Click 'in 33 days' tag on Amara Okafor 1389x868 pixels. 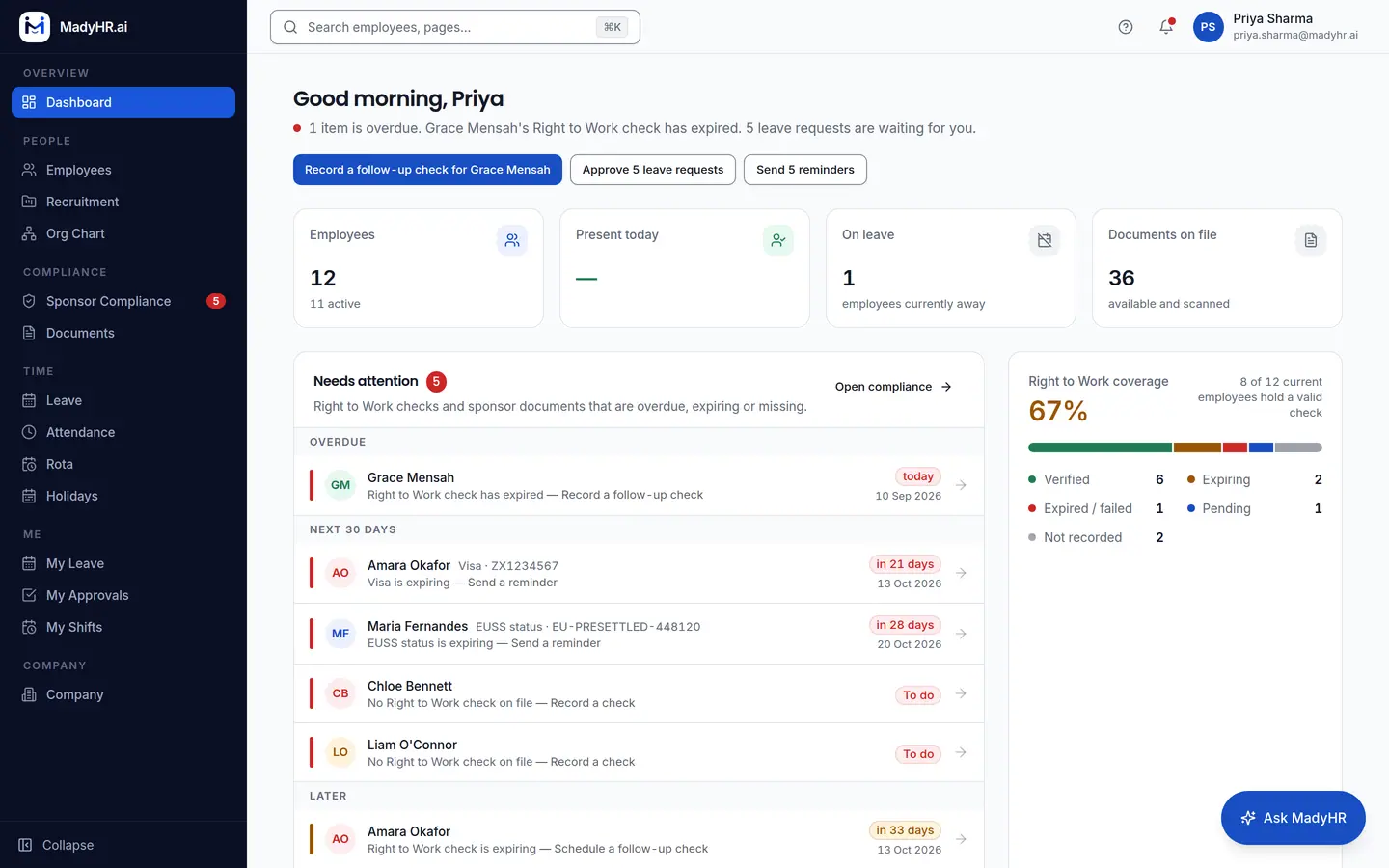point(905,830)
